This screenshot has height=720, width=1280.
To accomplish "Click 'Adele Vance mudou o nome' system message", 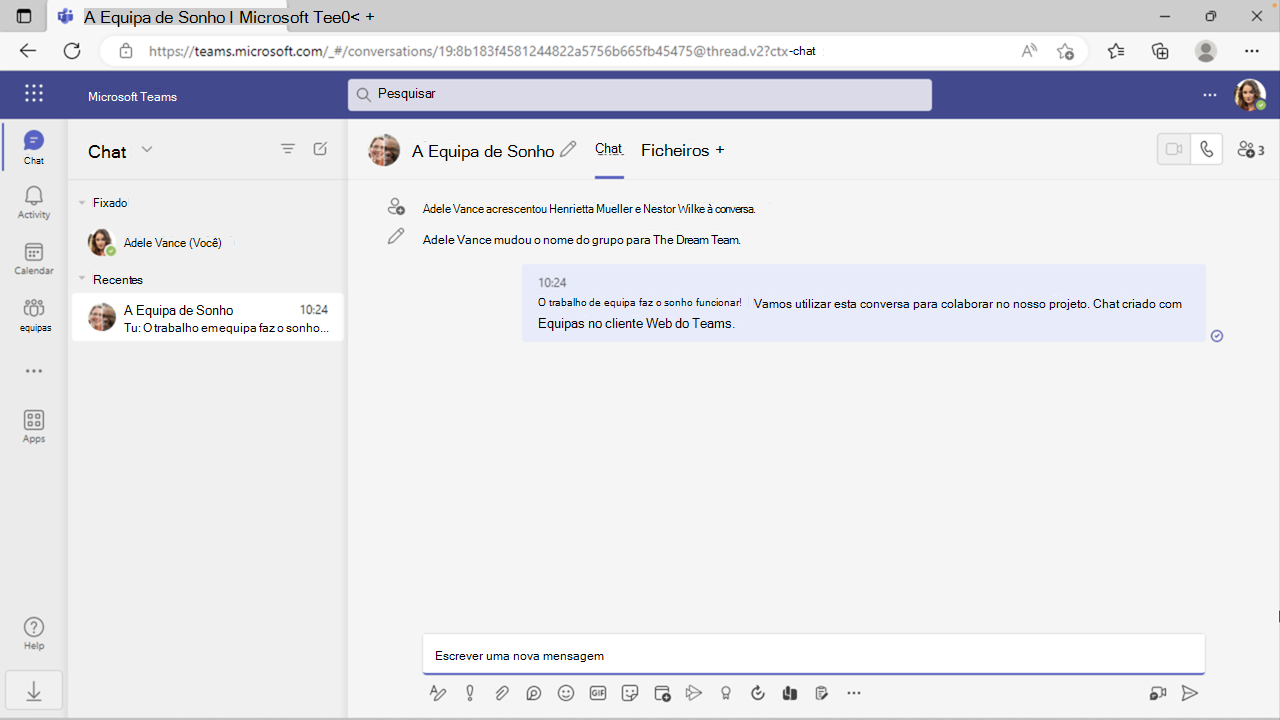I will coord(581,240).
